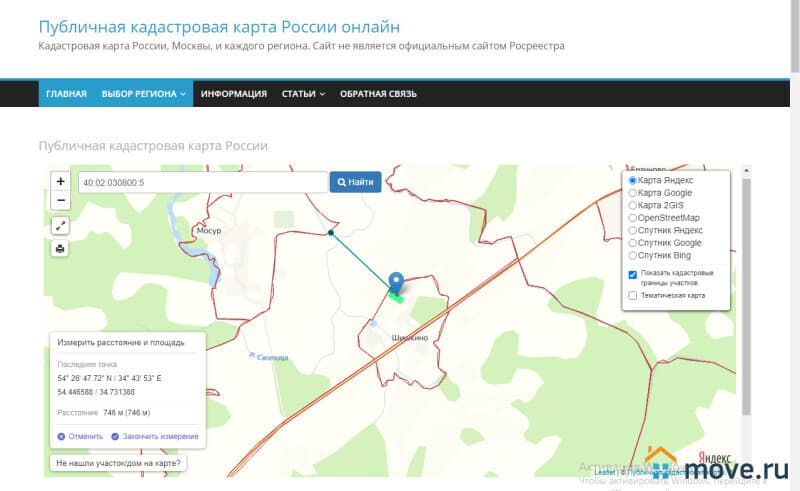Toggle fullscreen map view
The width and height of the screenshot is (800, 491).
pos(60,226)
